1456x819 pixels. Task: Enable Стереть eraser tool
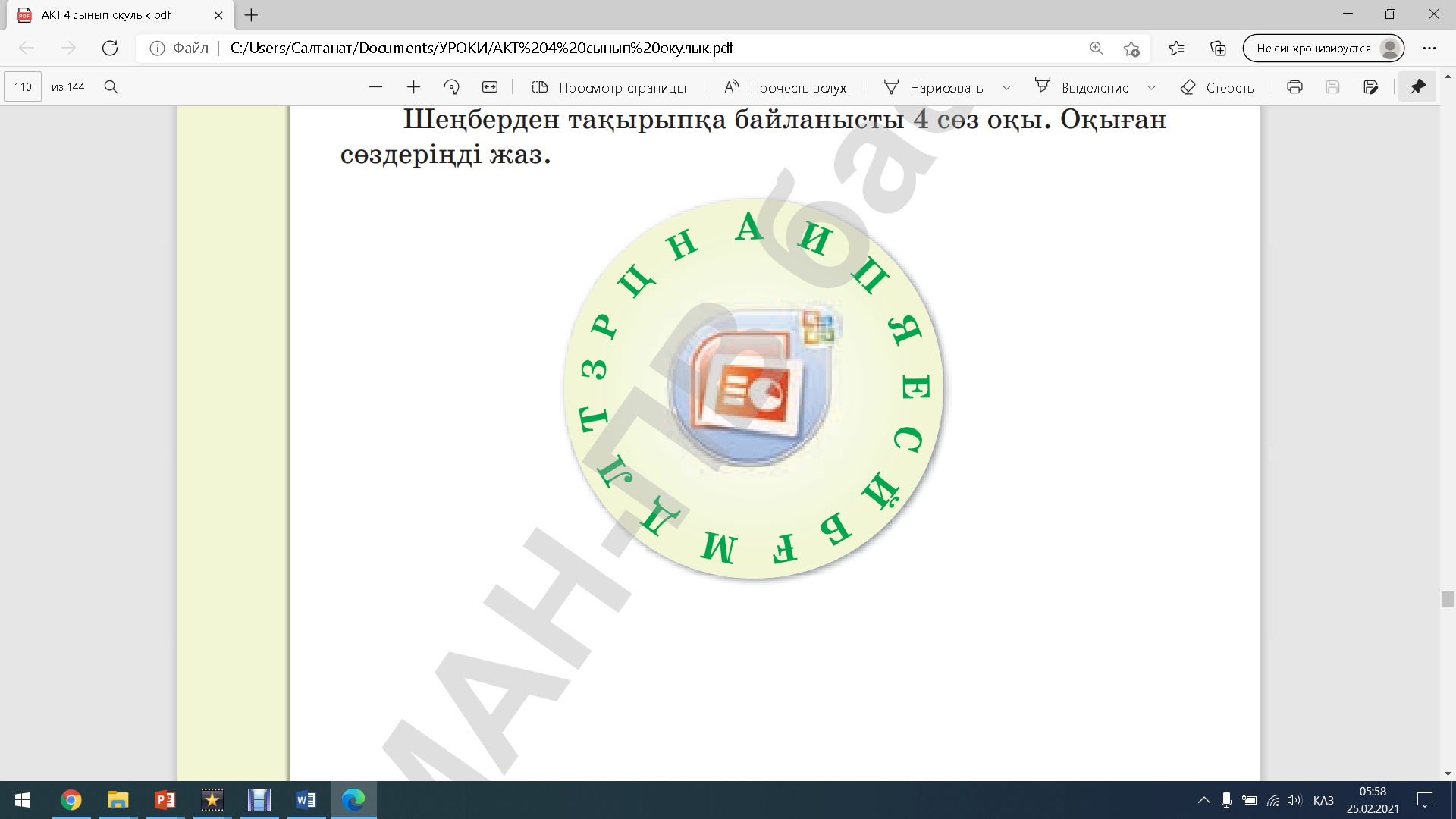coord(1217,87)
